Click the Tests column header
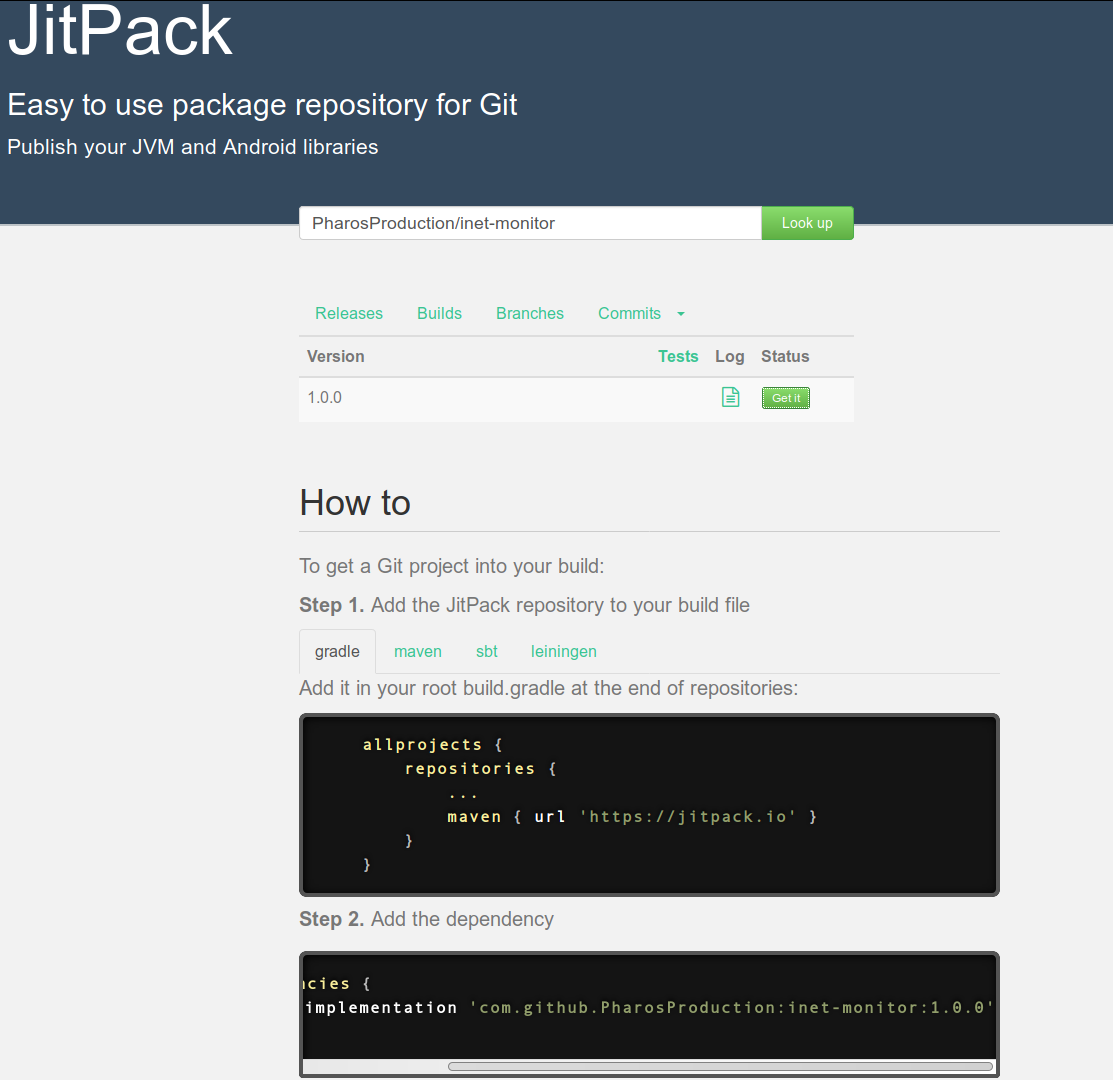 click(678, 356)
